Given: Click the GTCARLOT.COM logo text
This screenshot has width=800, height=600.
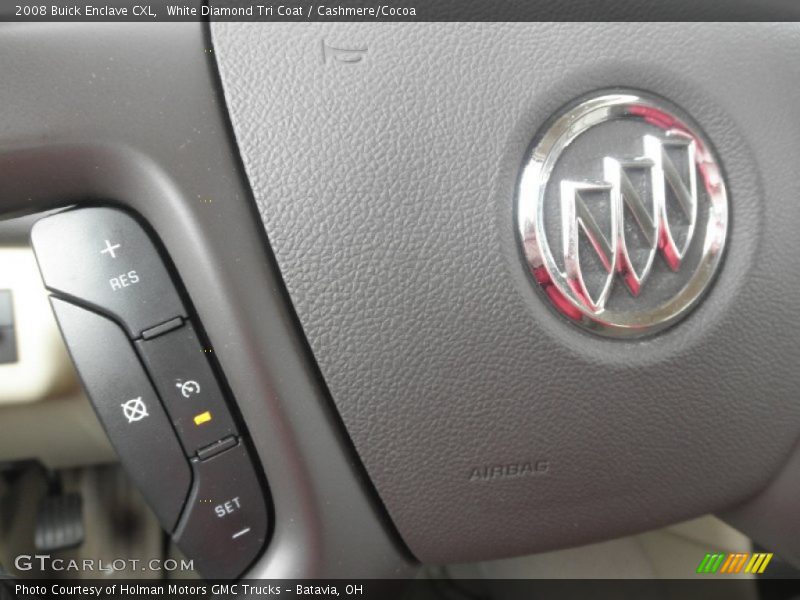Looking at the screenshot, I should tap(104, 563).
